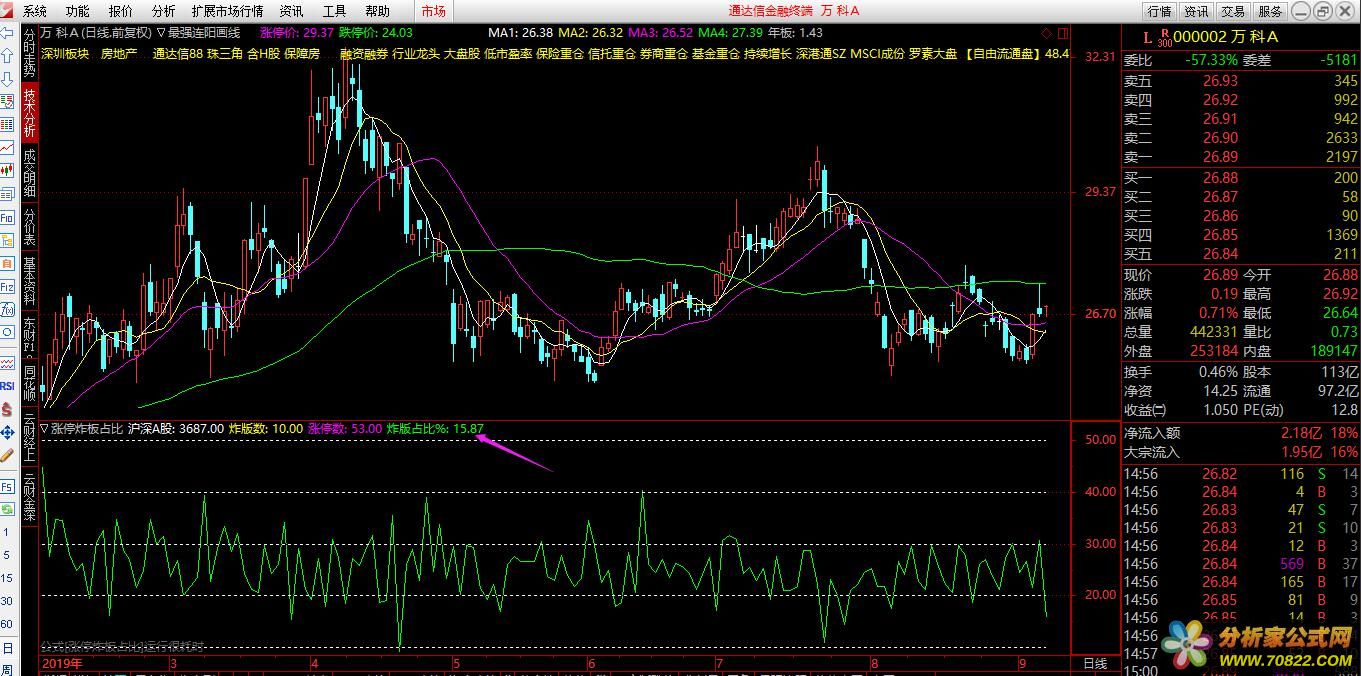1361x676 pixels.
Task: Click the 房地产 sector tag
Action: (x=119, y=54)
